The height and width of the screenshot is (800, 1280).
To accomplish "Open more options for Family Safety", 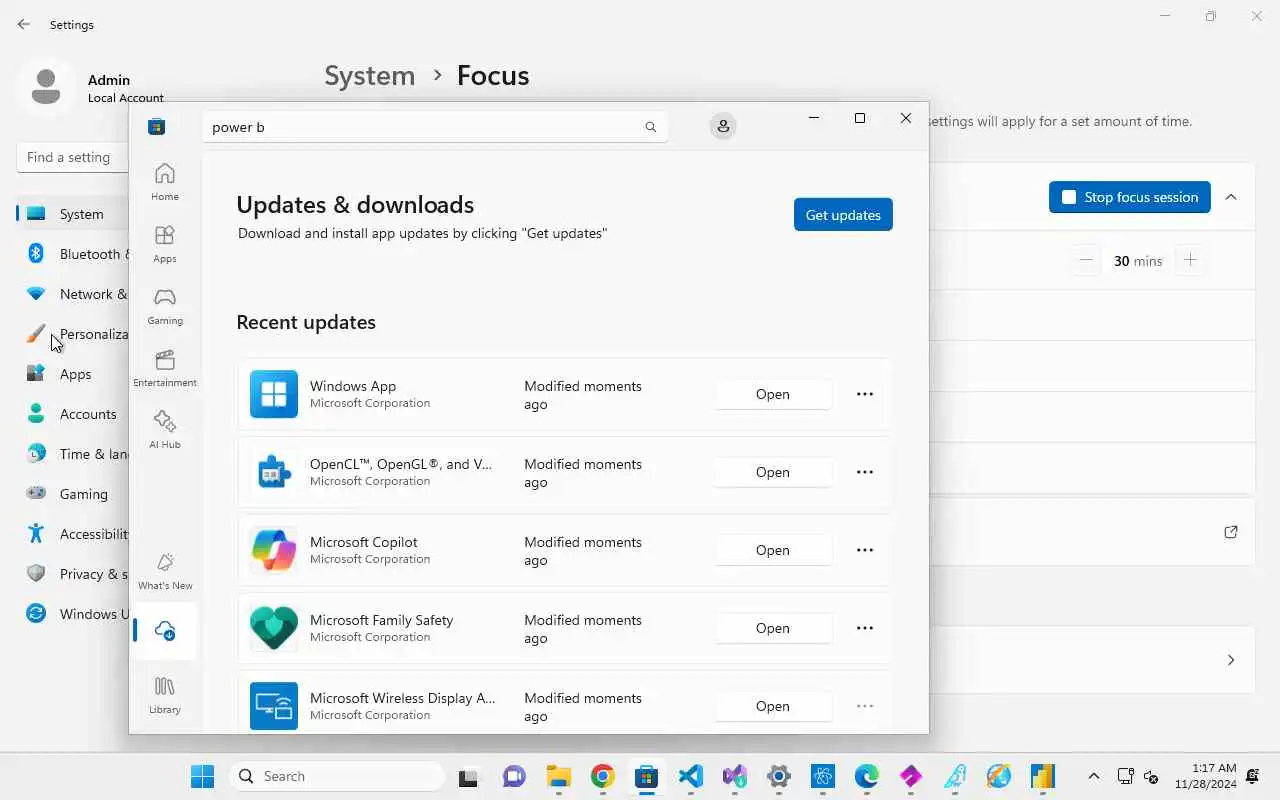I will 865,628.
